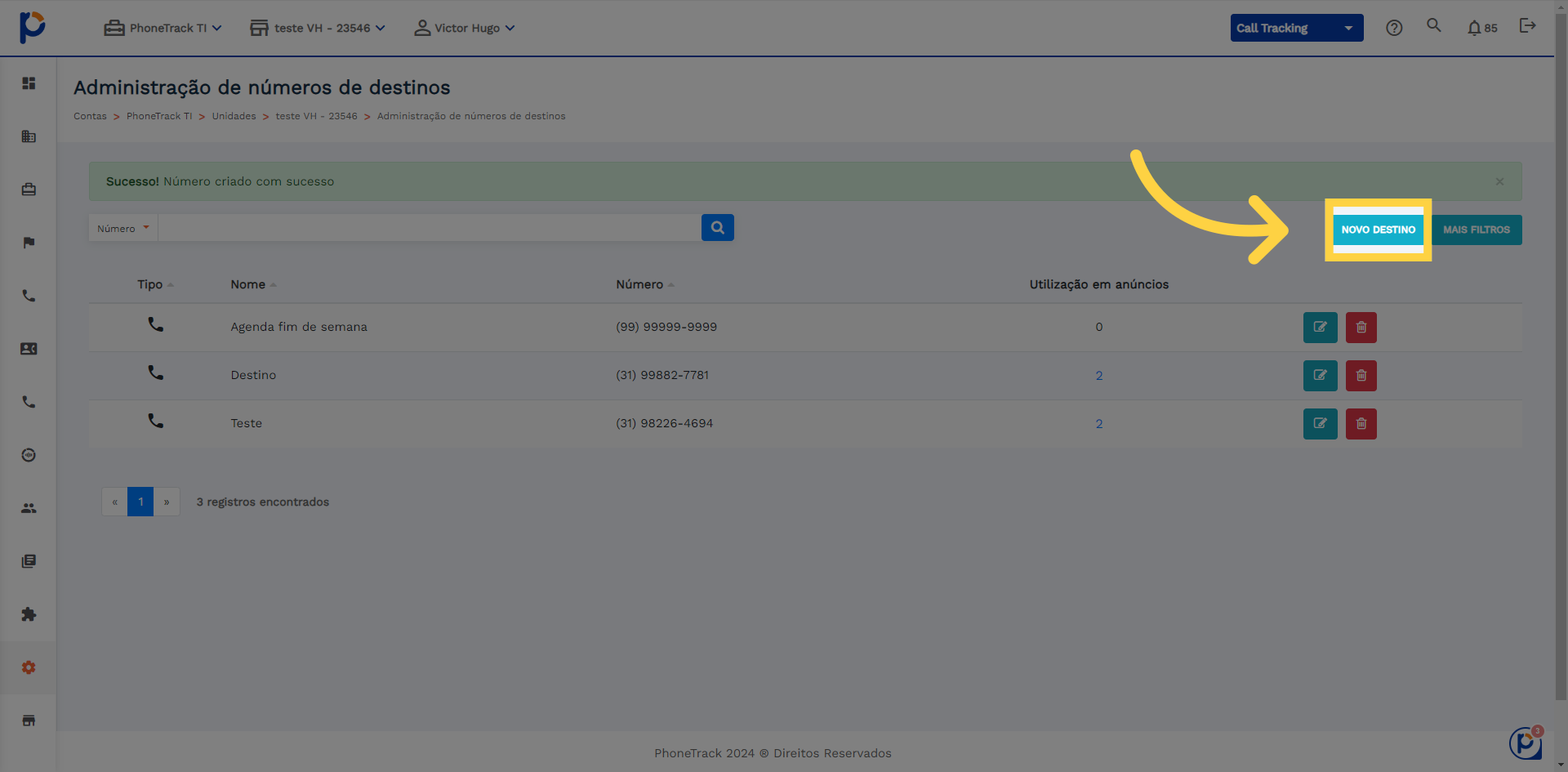This screenshot has height=772, width=1568.
Task: Open the Call Tracking product selector
Action: point(1297,28)
